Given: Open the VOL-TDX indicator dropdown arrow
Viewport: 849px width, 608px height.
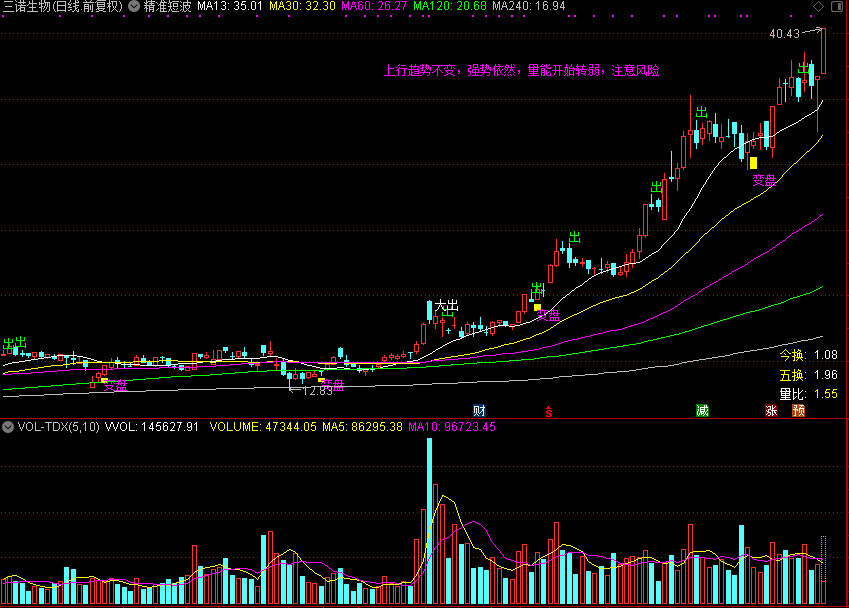Looking at the screenshot, I should [8, 427].
